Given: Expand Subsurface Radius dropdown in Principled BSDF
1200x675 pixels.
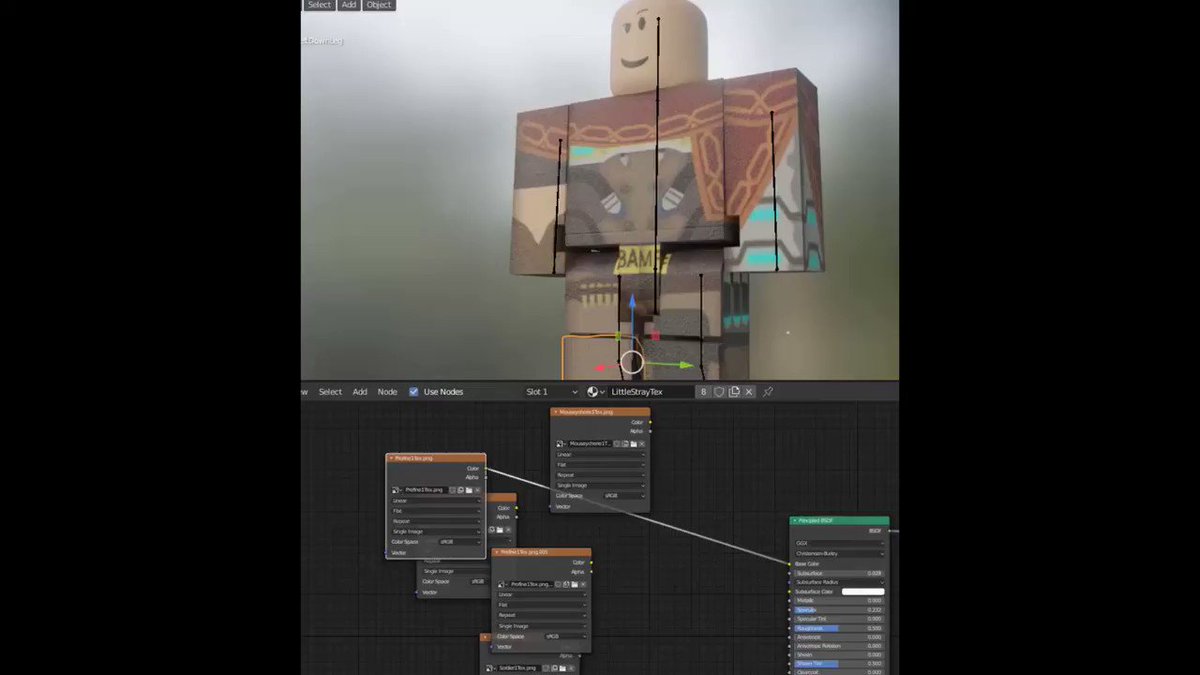Looking at the screenshot, I should pos(840,582).
